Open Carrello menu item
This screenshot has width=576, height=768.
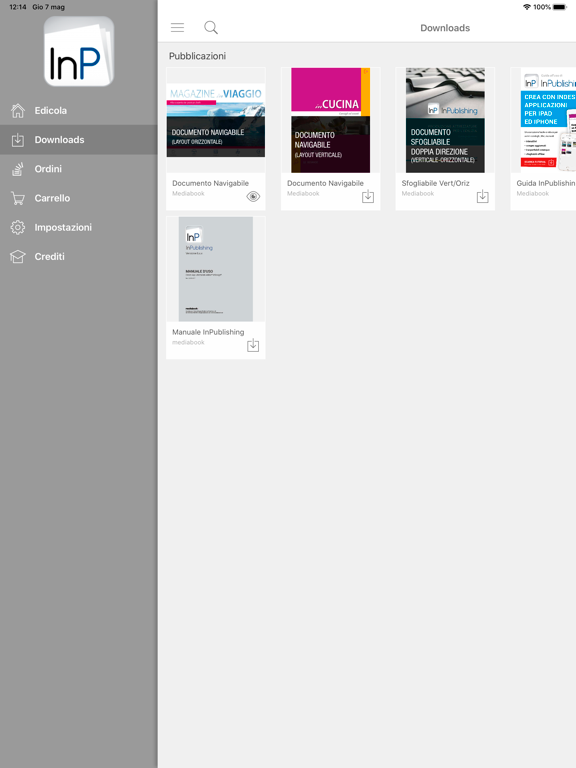click(79, 198)
